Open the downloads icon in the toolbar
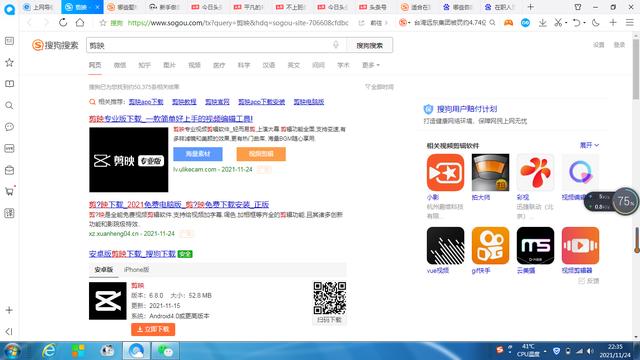 (542, 23)
